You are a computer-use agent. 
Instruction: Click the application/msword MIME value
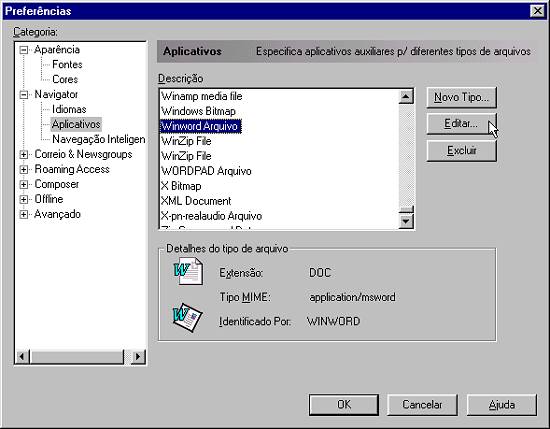click(x=352, y=297)
